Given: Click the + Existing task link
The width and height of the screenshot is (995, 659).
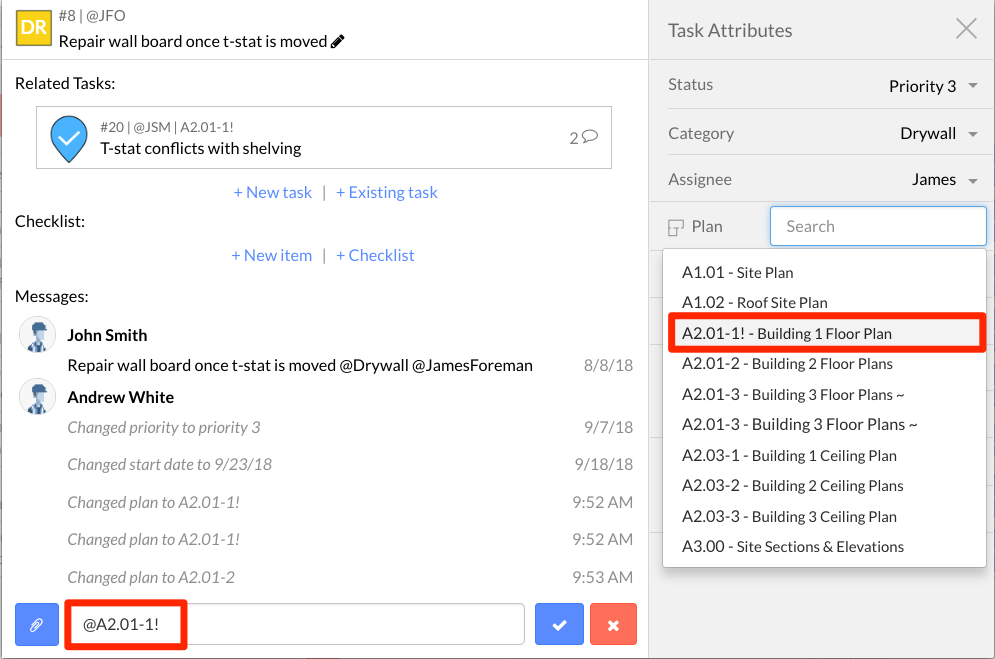Looking at the screenshot, I should [x=386, y=192].
